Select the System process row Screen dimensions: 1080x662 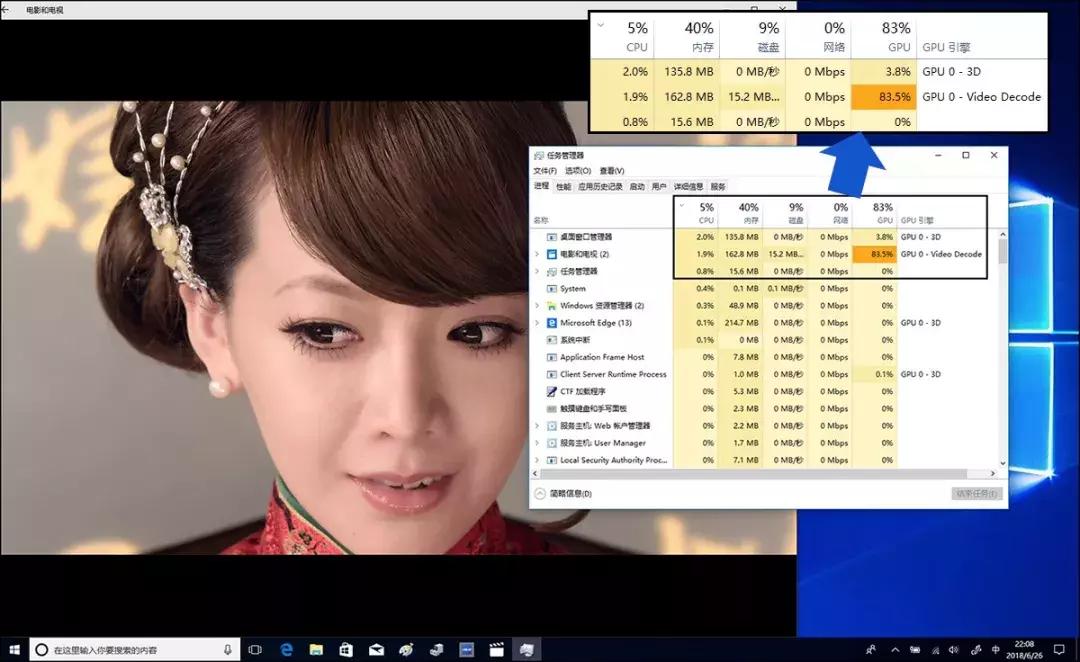pyautogui.click(x=765, y=289)
